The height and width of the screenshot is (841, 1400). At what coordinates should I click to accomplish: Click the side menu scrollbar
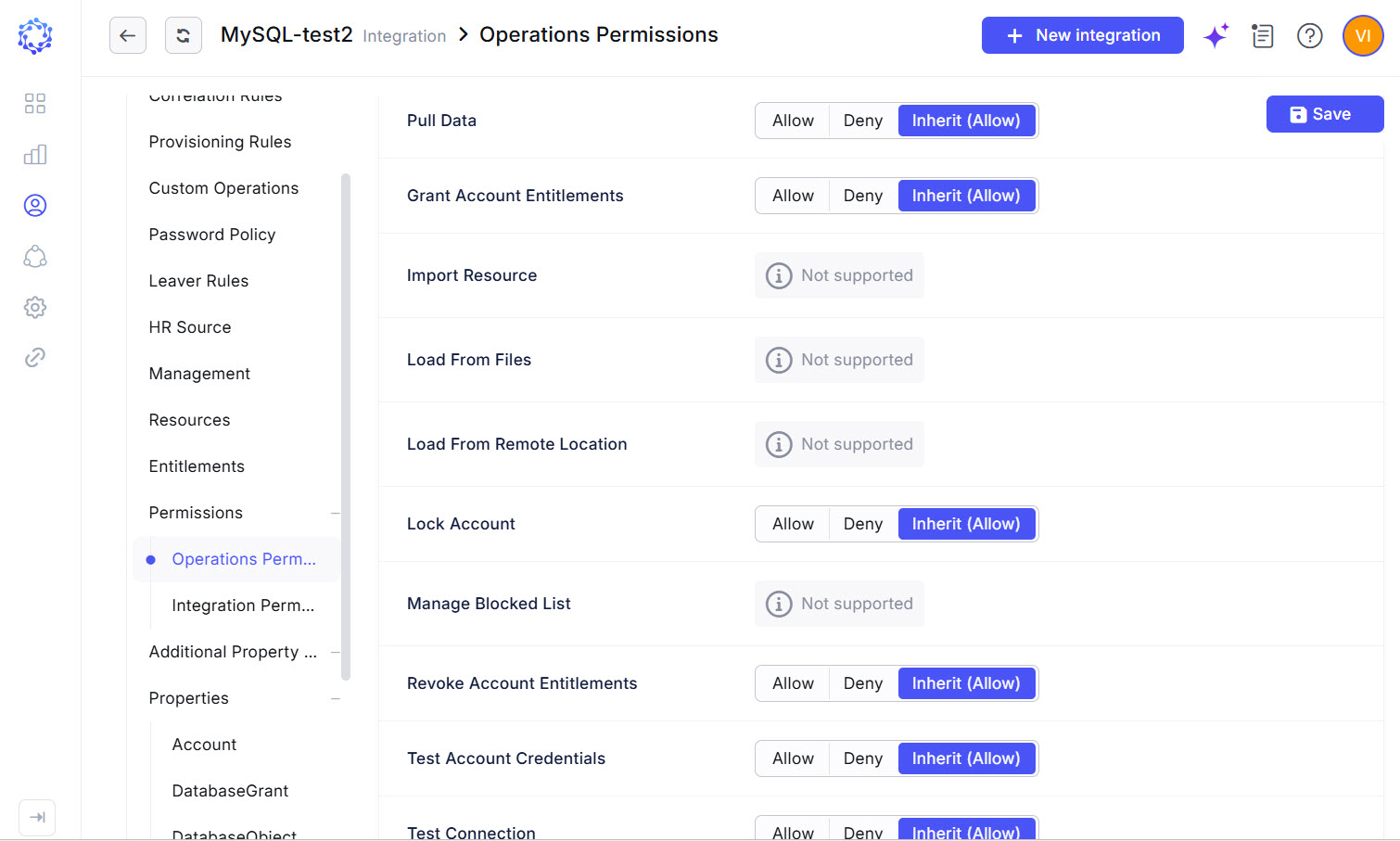pos(346,427)
